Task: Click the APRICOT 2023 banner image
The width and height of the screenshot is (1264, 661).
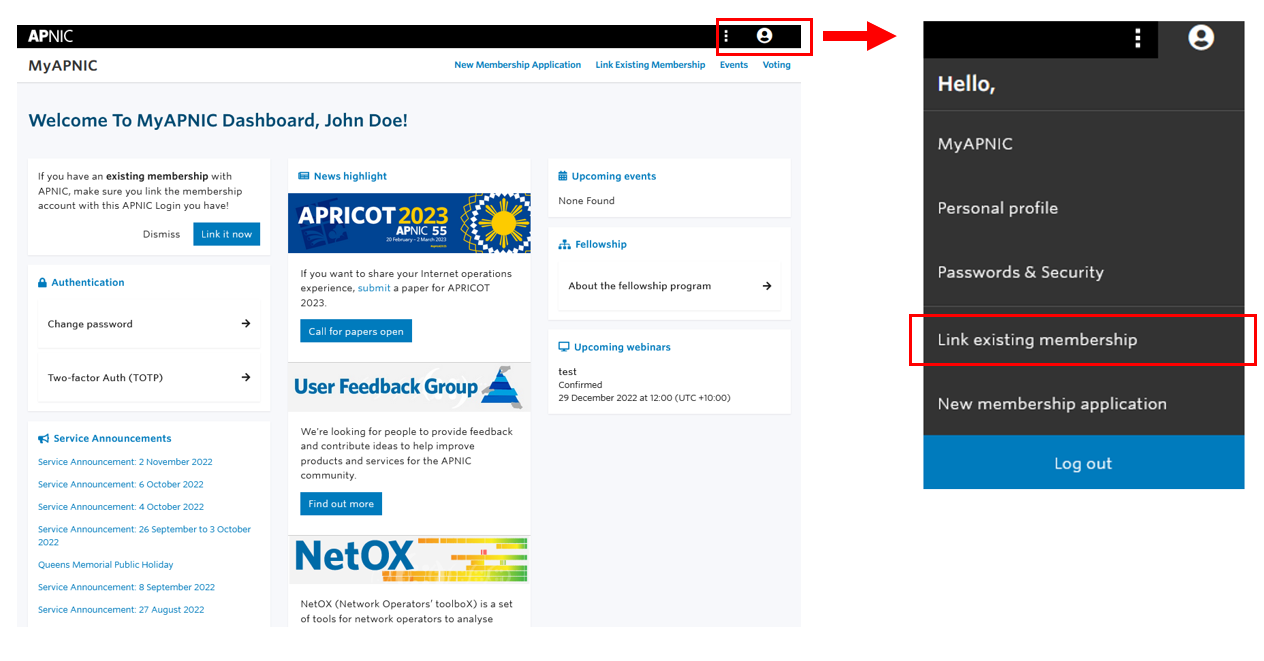Action: (409, 222)
